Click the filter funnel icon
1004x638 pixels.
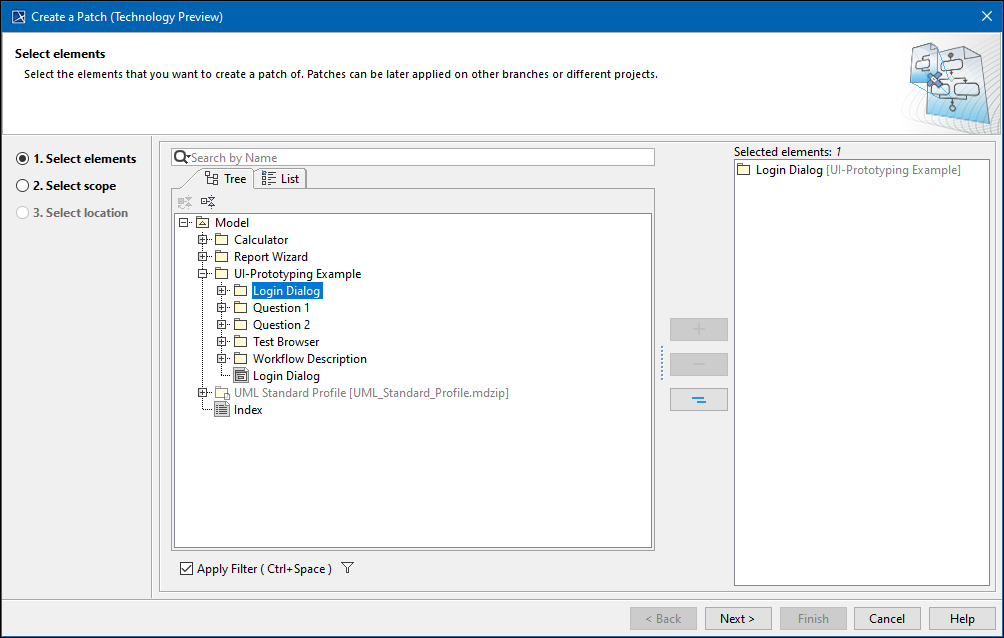point(347,569)
